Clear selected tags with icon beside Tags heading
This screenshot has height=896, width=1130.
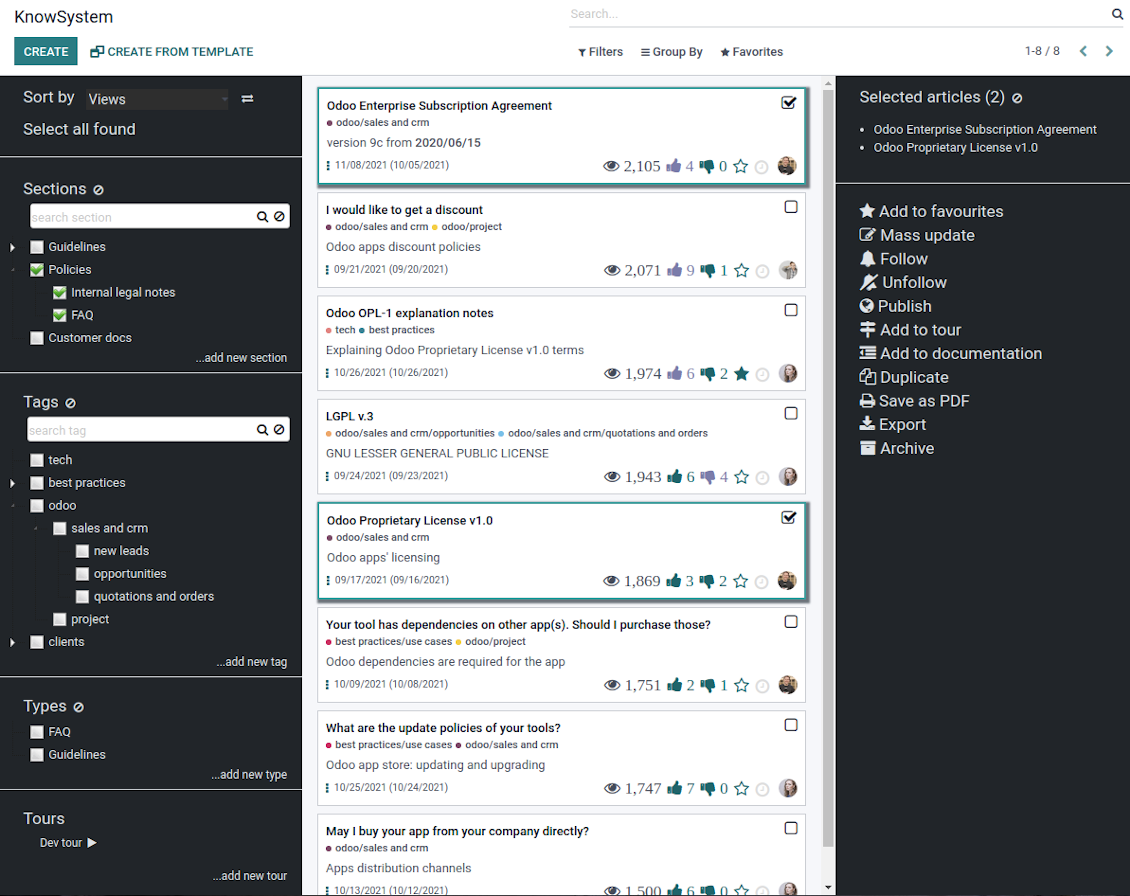pyautogui.click(x=71, y=403)
